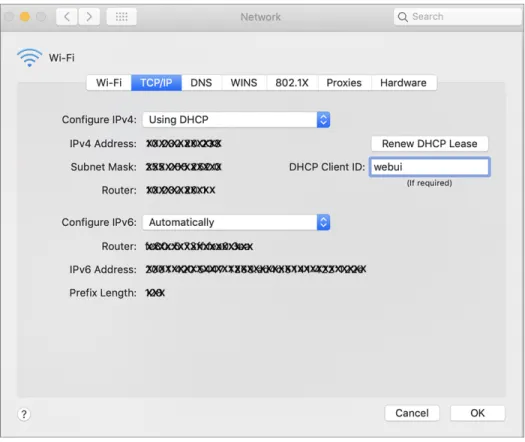Click the Prefix Length value
The height and width of the screenshot is (442, 525).
pyautogui.click(x=155, y=293)
